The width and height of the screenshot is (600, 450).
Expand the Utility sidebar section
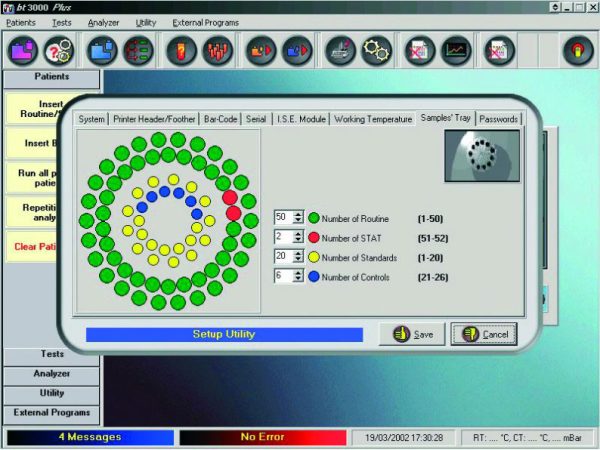(x=52, y=395)
